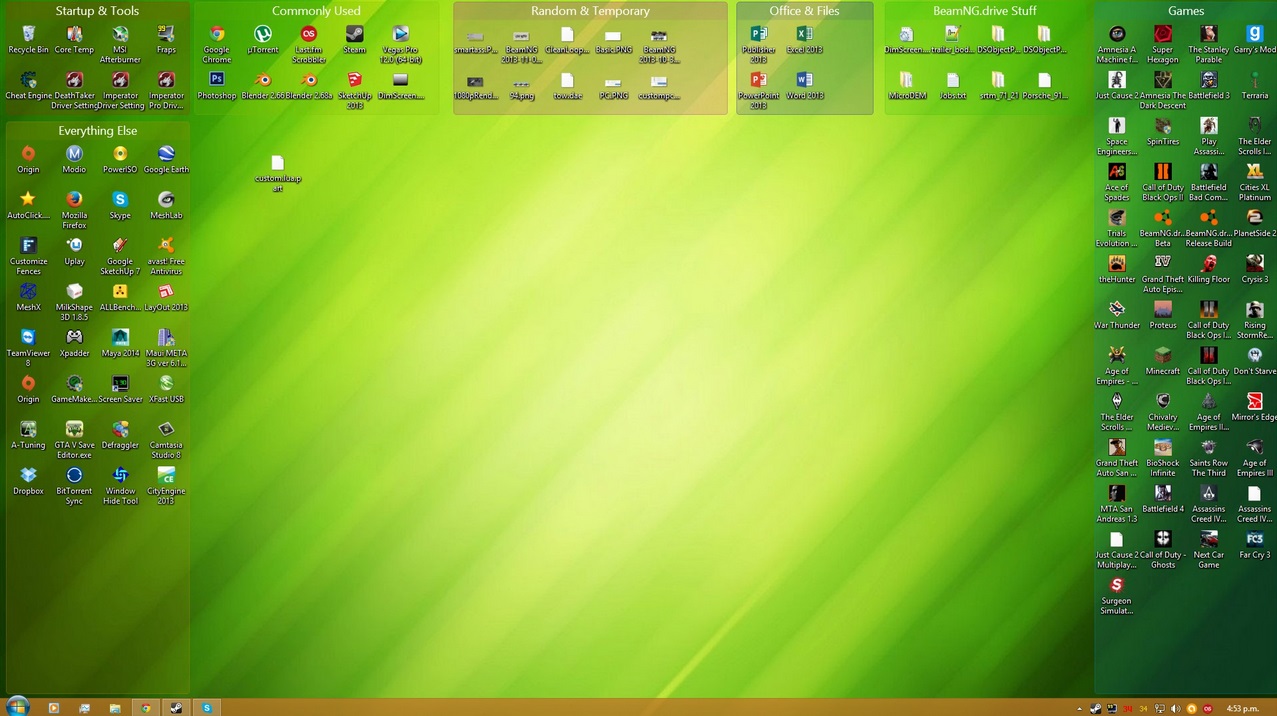
Task: Launch Core Temp from Startup & Tools
Action: (x=74, y=40)
